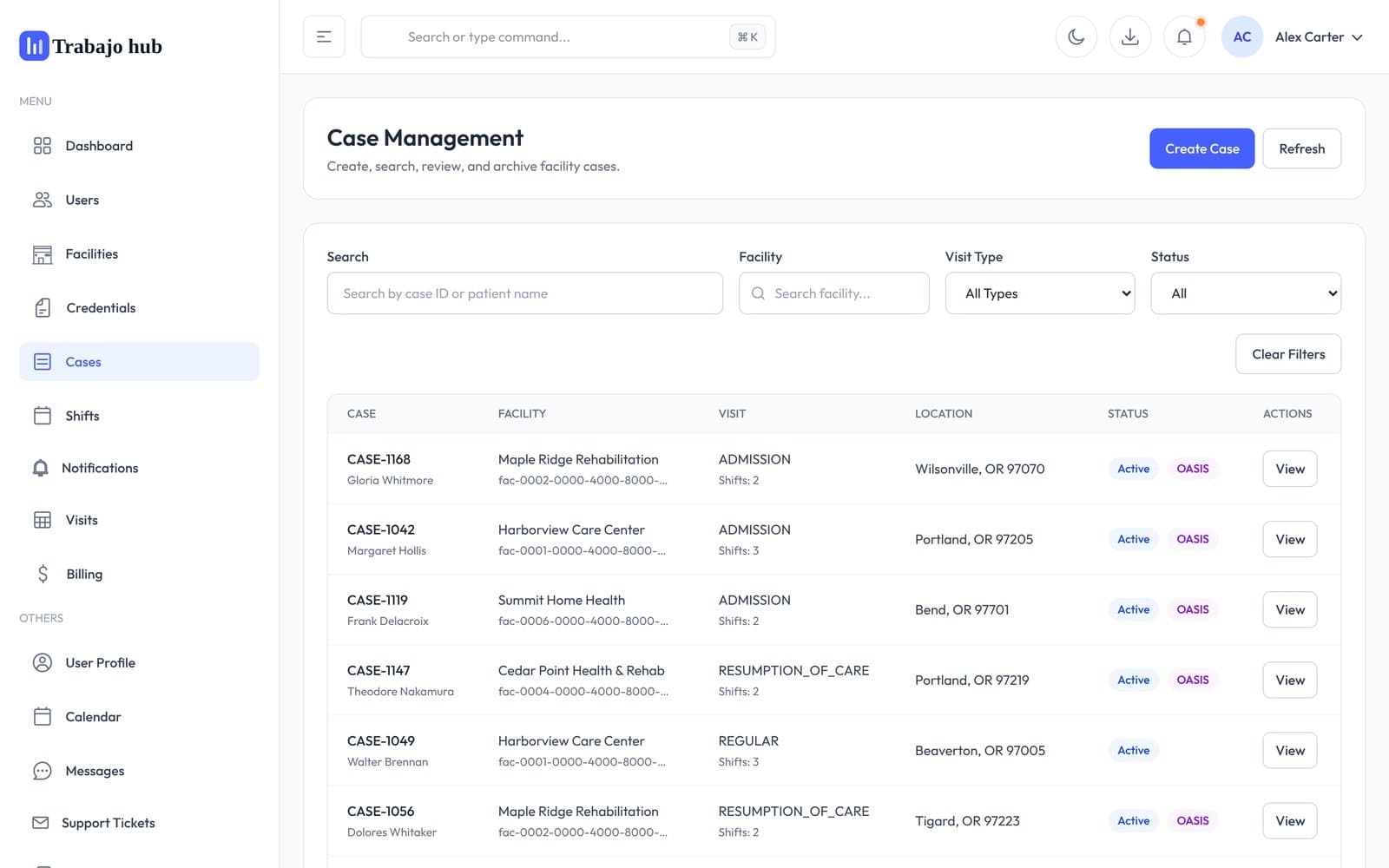The image size is (1389, 868).
Task: Click the Active badge in the CASE-1049 row
Action: (1133, 750)
